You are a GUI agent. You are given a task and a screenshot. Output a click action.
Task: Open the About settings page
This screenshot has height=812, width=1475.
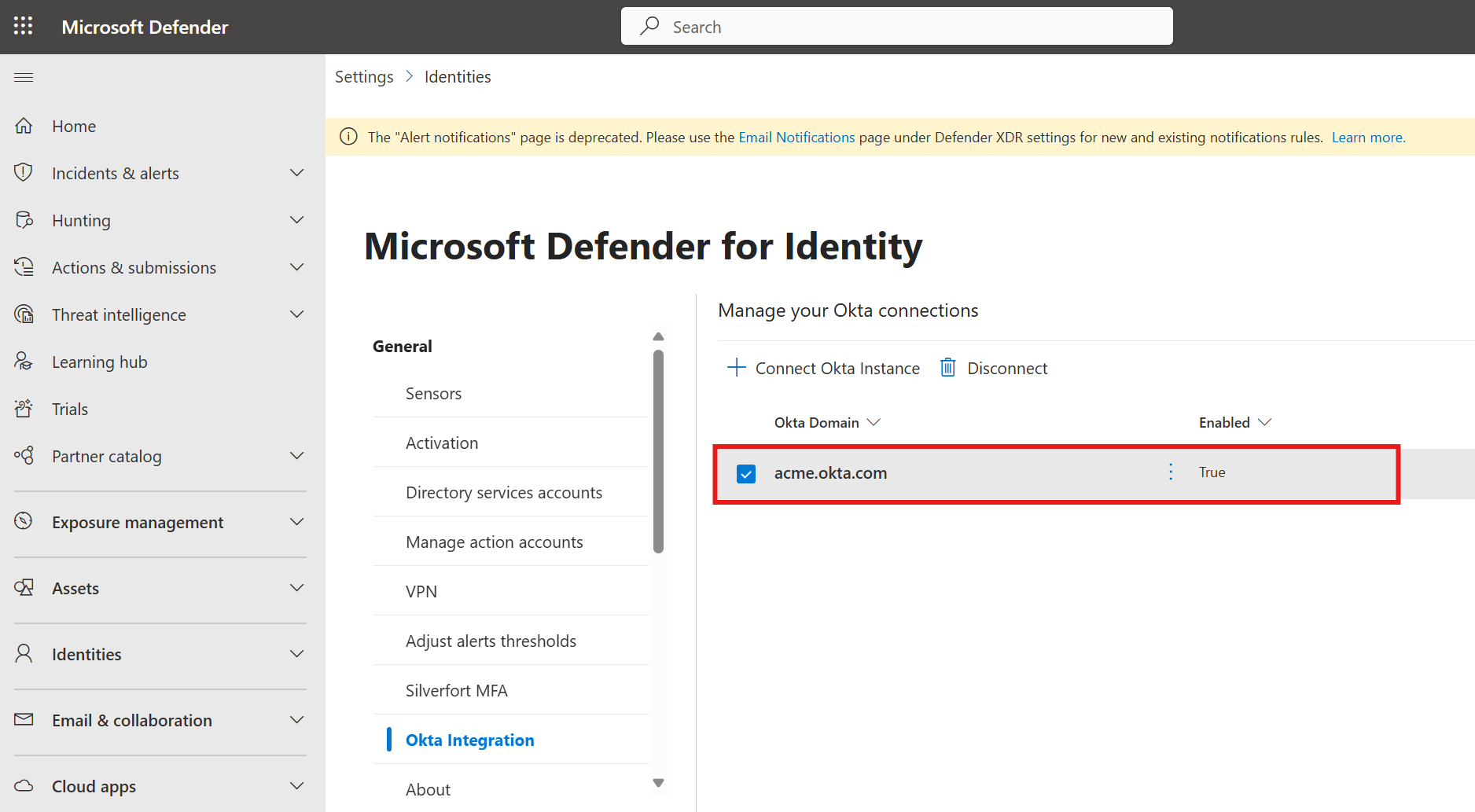[511, 789]
